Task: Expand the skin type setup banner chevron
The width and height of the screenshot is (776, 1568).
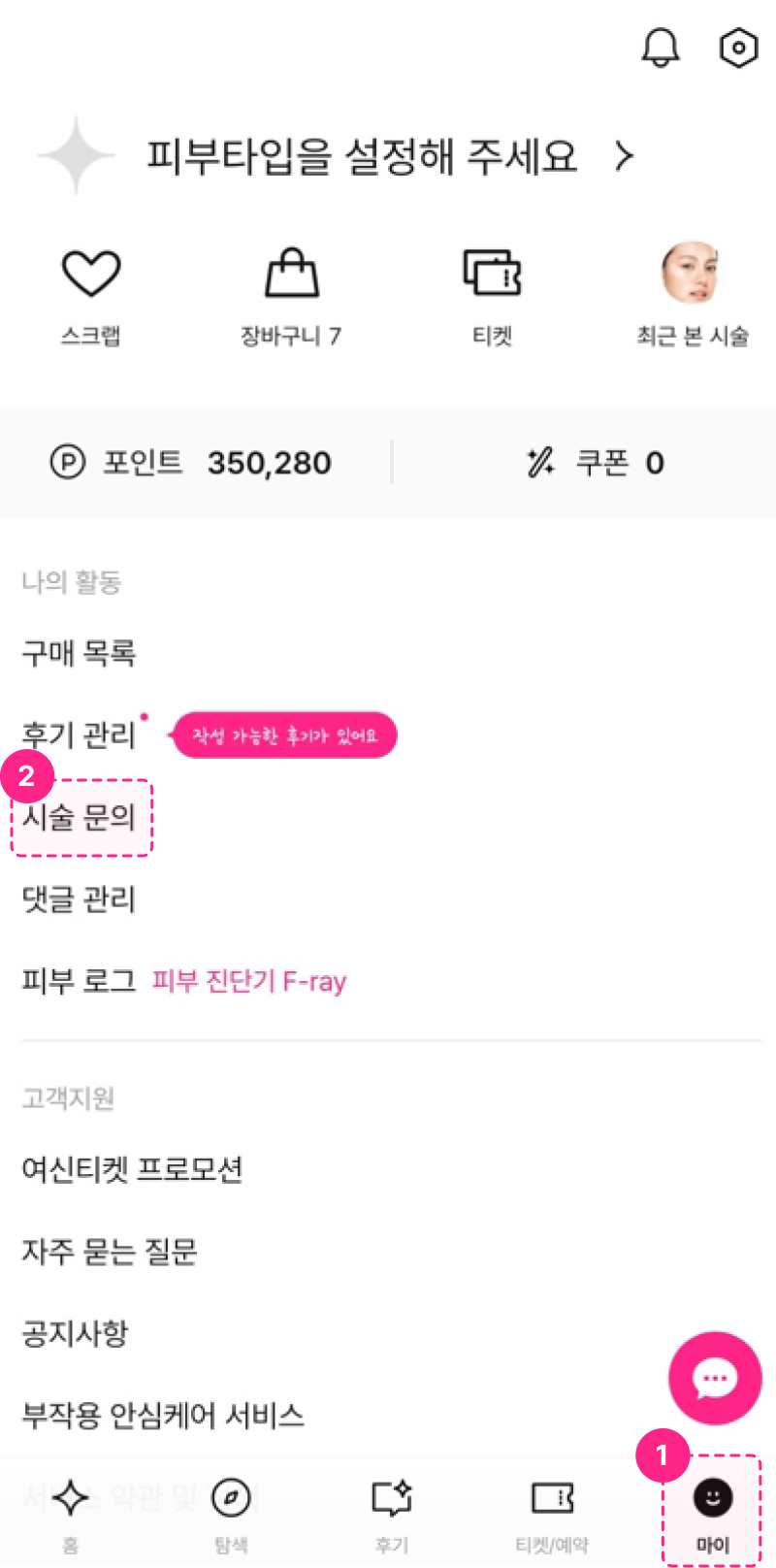Action: 626,155
